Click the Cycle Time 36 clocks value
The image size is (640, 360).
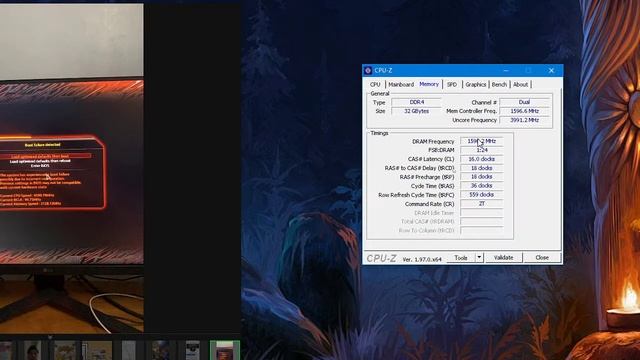coord(482,186)
